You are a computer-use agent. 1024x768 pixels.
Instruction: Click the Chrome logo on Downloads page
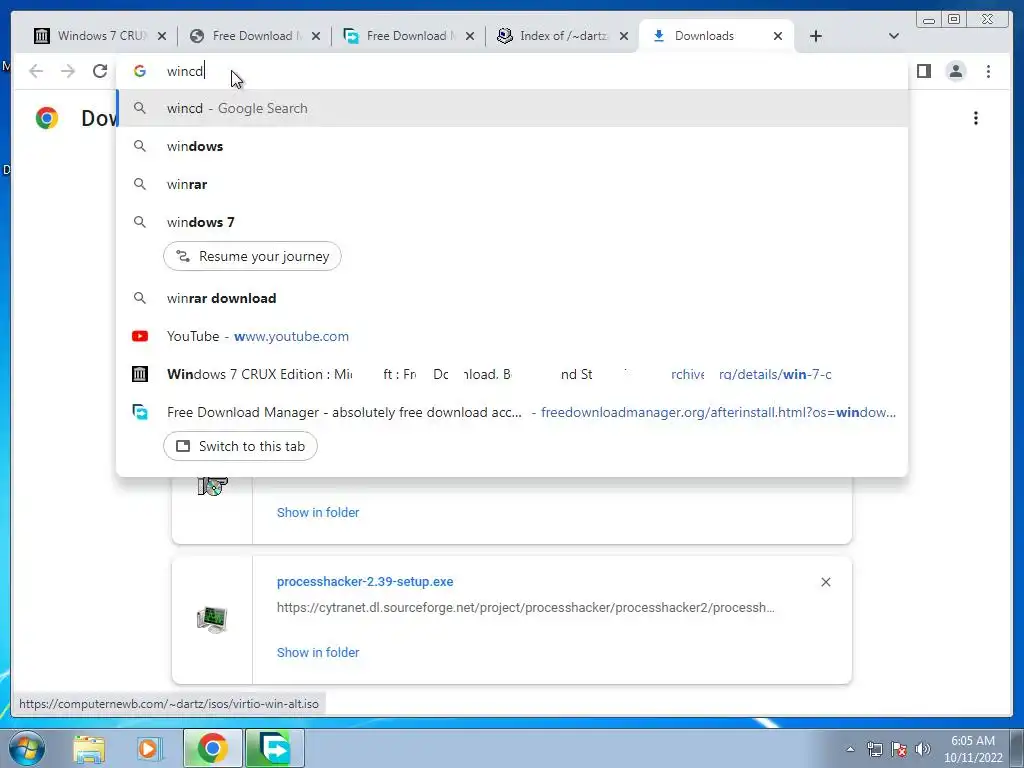point(46,118)
